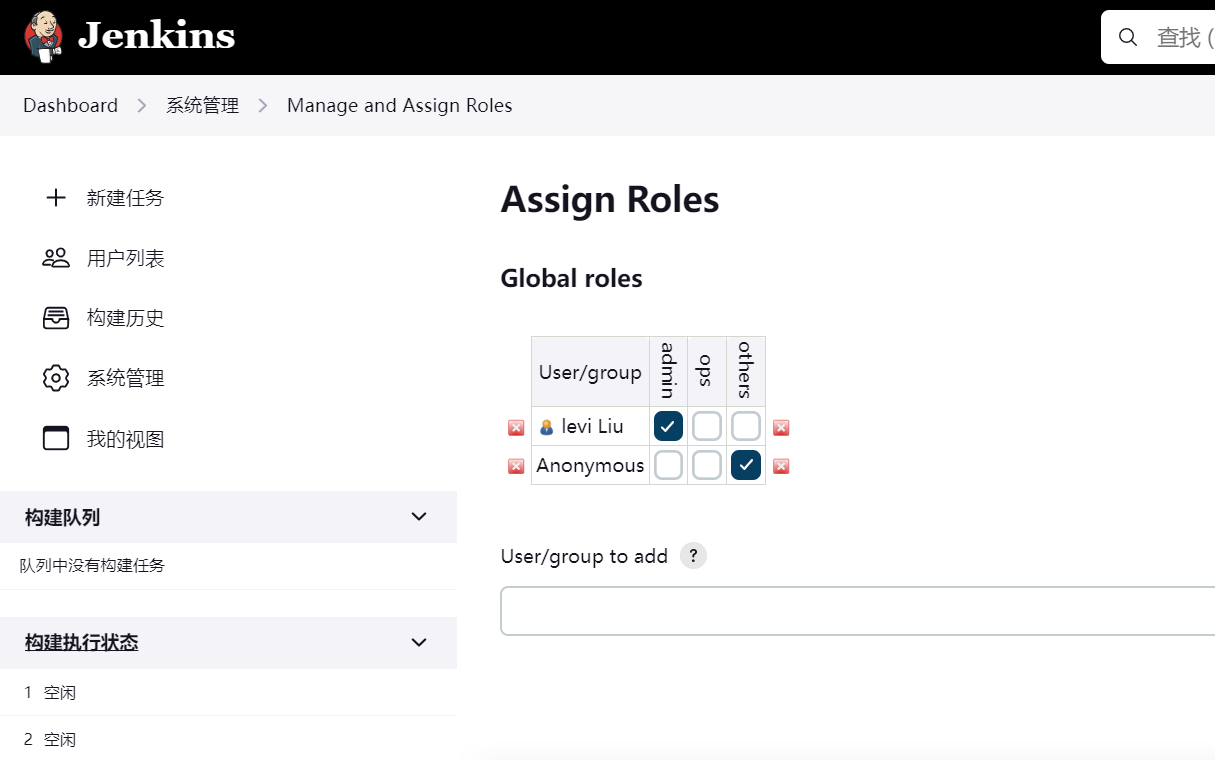Click the search magnifier icon
Image resolution: width=1215 pixels, height=760 pixels.
coord(1128,38)
